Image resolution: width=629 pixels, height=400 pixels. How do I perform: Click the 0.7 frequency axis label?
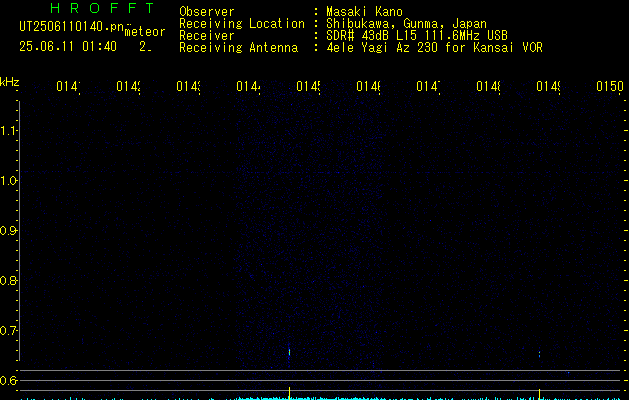[8, 331]
